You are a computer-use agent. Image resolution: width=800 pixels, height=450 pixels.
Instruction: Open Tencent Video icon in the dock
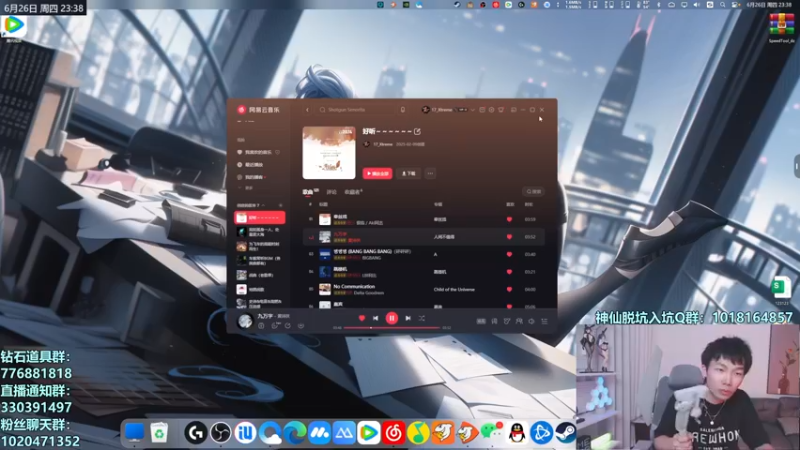369,433
